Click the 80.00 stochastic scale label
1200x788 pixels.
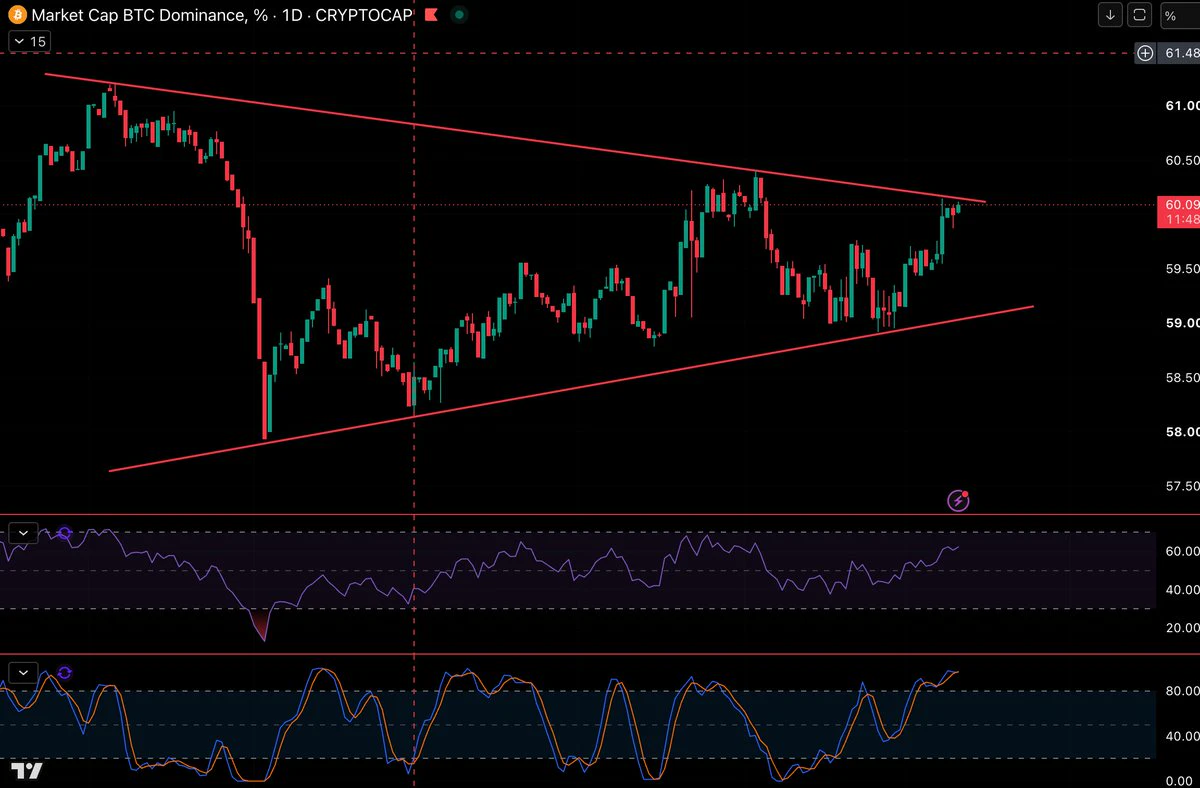pyautogui.click(x=1182, y=691)
